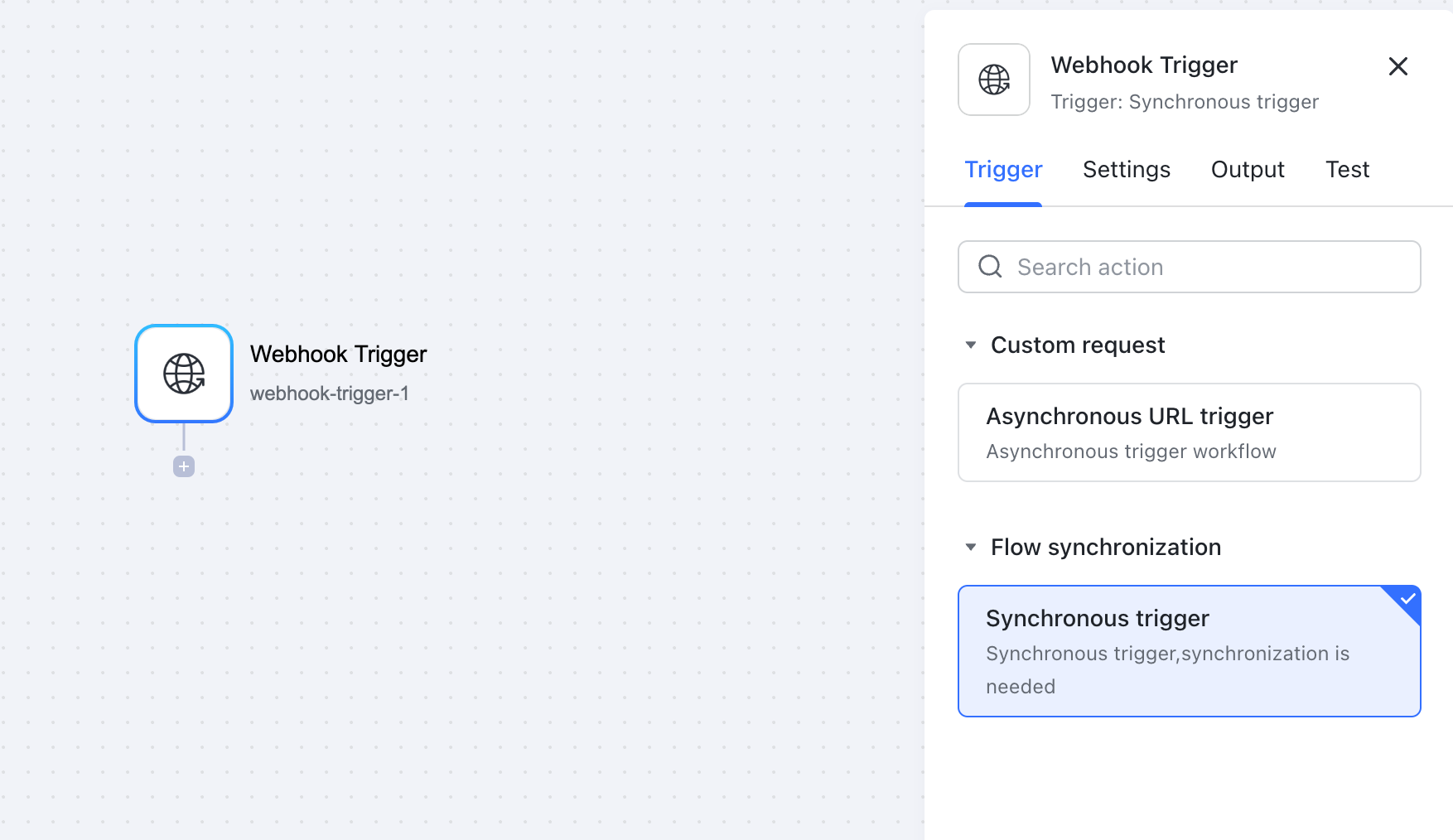Viewport: 1453px width, 840px height.
Task: Select the Webhook Trigger node globe icon
Action: [x=183, y=373]
